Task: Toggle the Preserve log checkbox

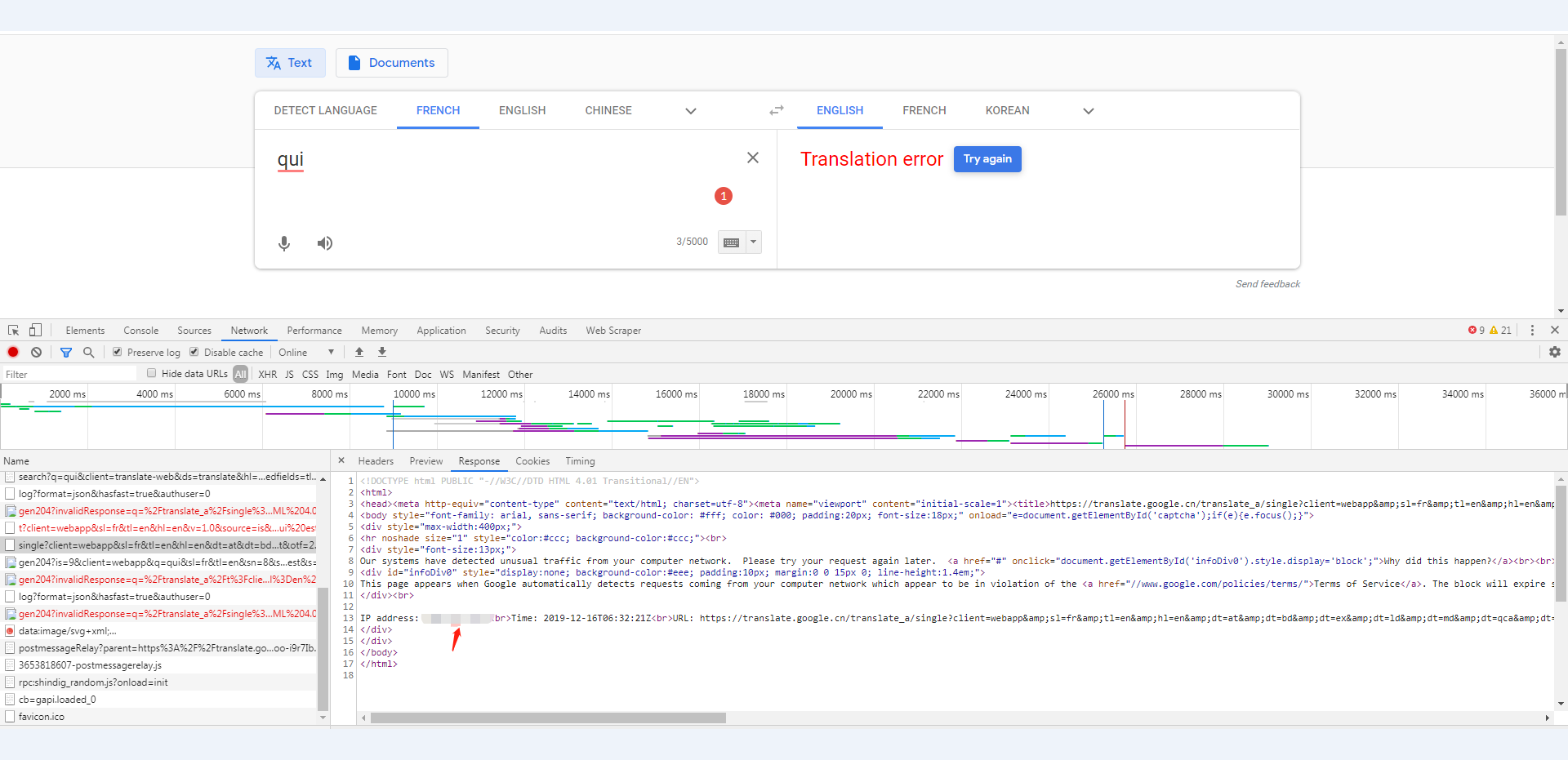Action: [x=118, y=352]
